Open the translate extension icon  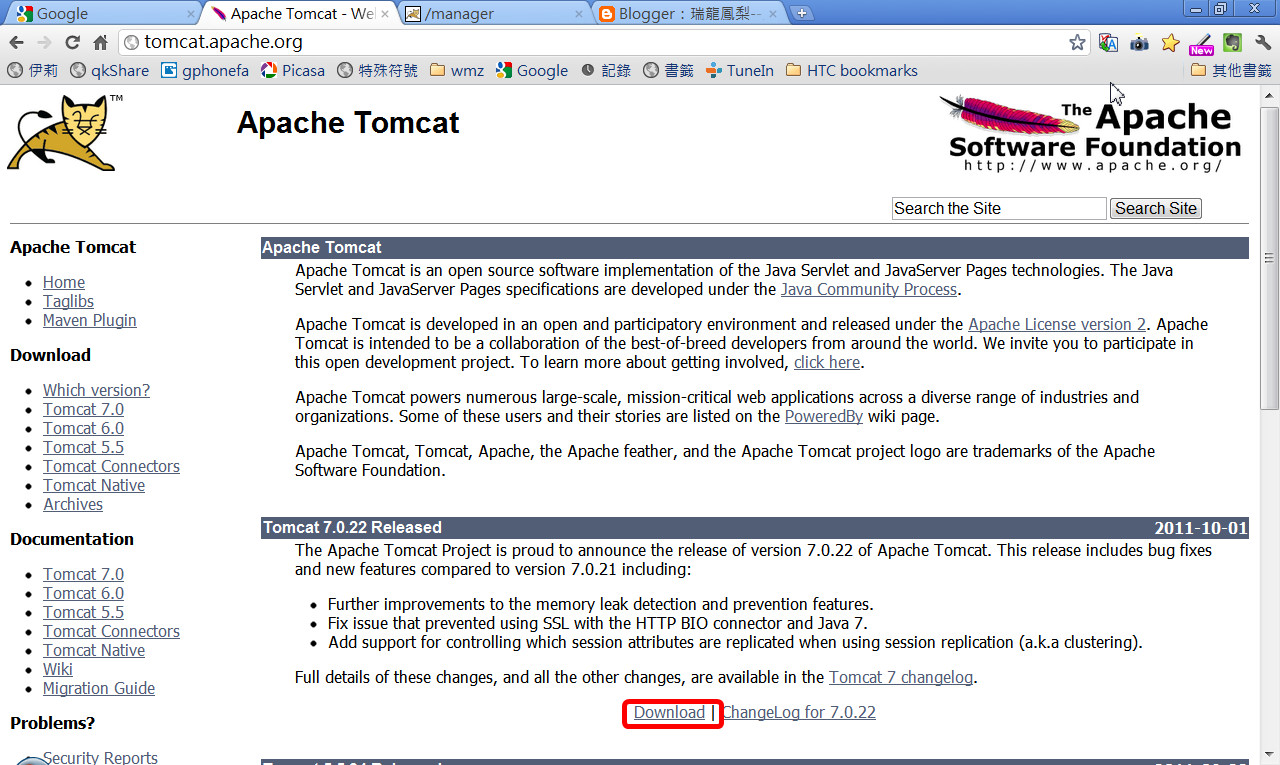click(x=1108, y=42)
